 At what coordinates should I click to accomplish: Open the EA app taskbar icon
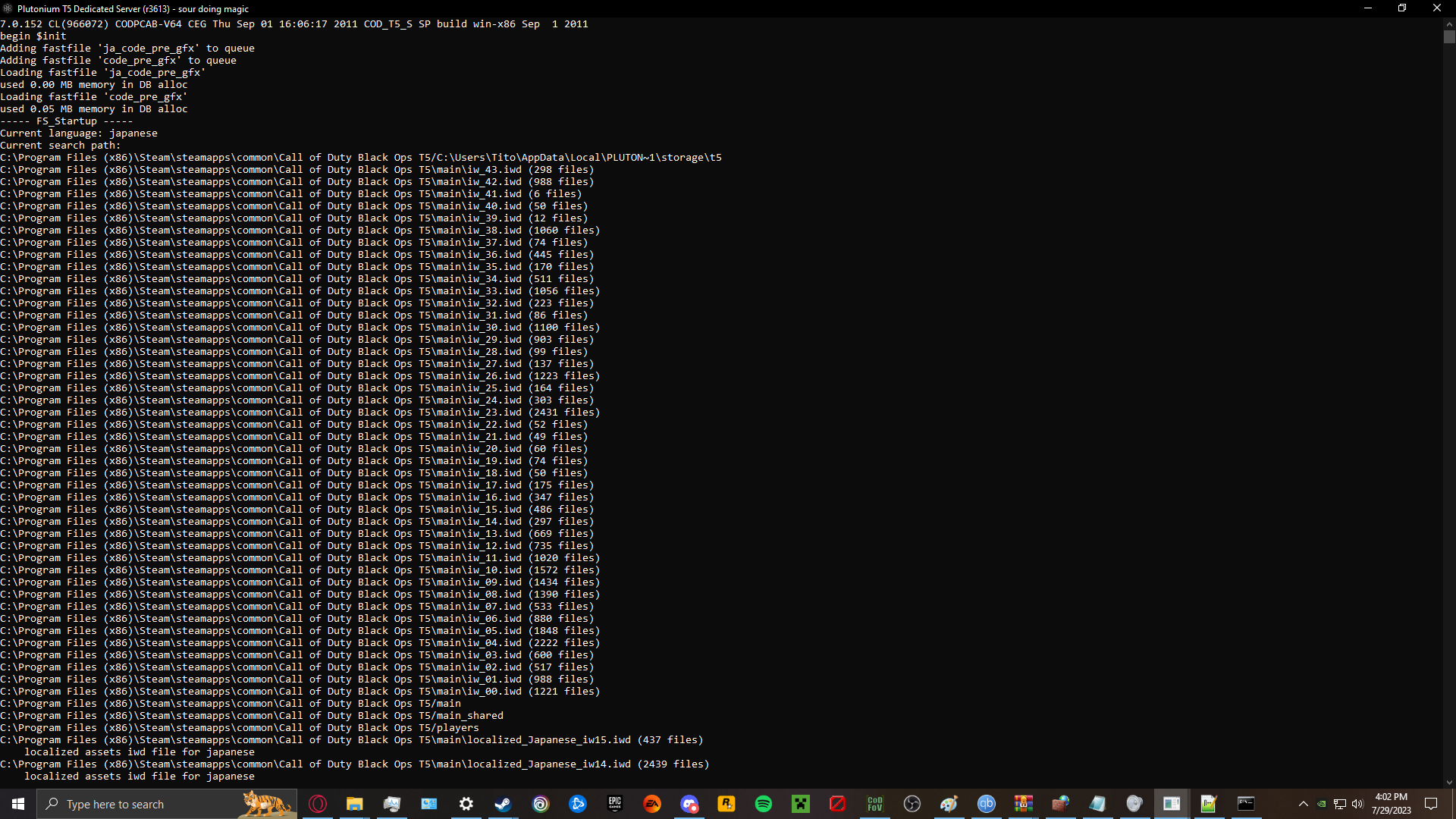click(x=652, y=804)
